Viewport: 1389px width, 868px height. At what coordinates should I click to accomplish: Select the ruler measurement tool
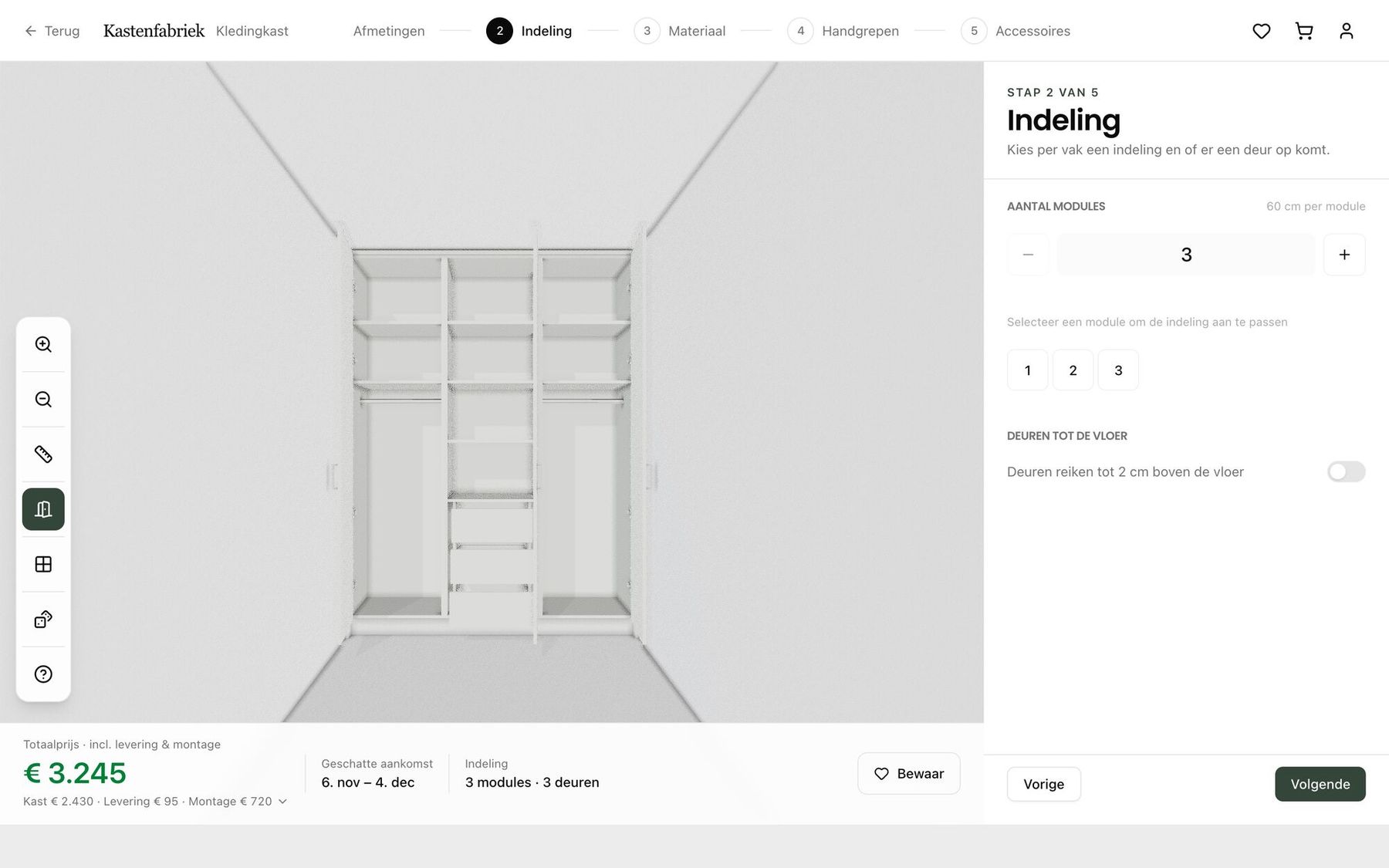43,454
